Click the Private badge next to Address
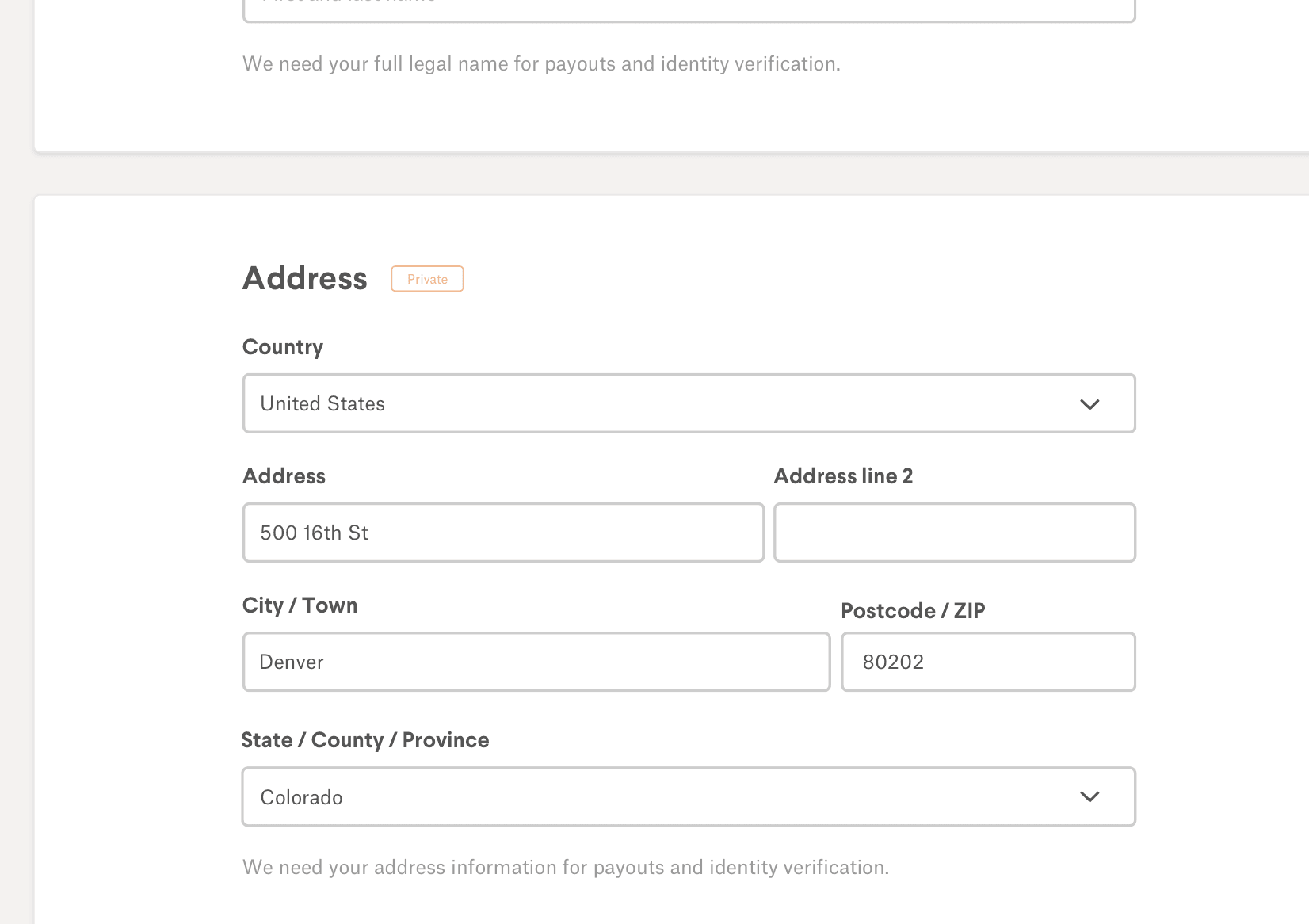 427,278
